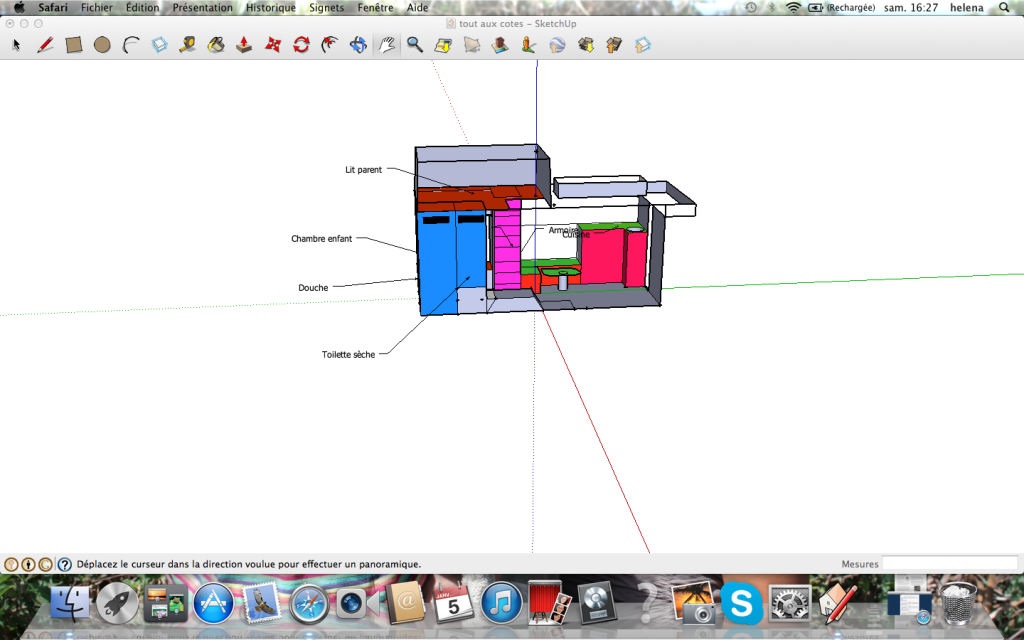
Task: Click the Share Model upload icon
Action: point(614,45)
